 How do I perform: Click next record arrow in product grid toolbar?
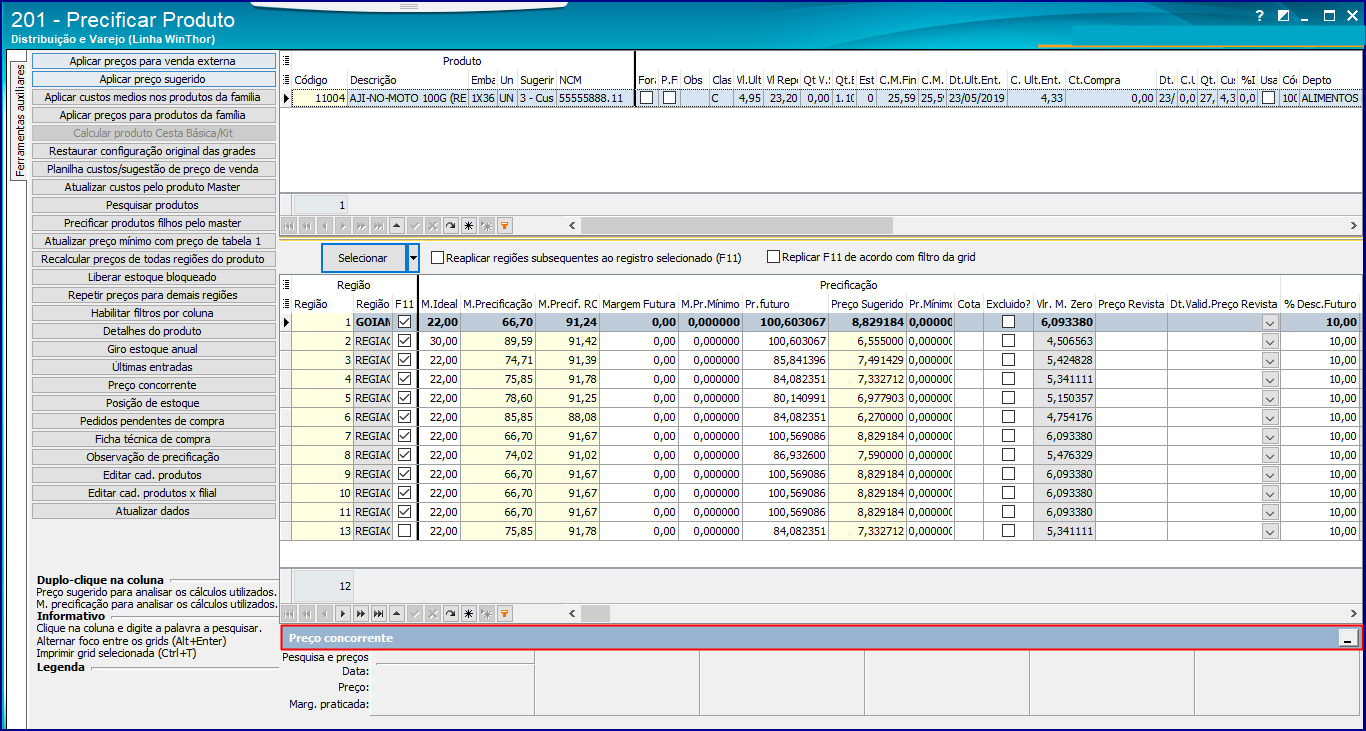tap(343, 226)
